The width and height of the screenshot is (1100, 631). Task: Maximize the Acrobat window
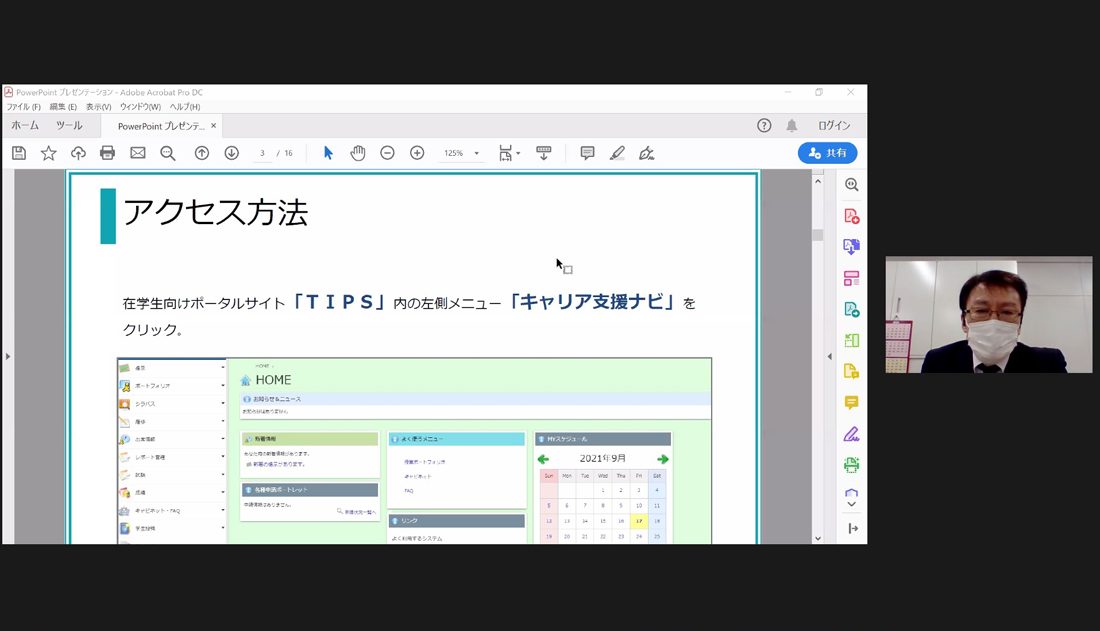[x=819, y=92]
